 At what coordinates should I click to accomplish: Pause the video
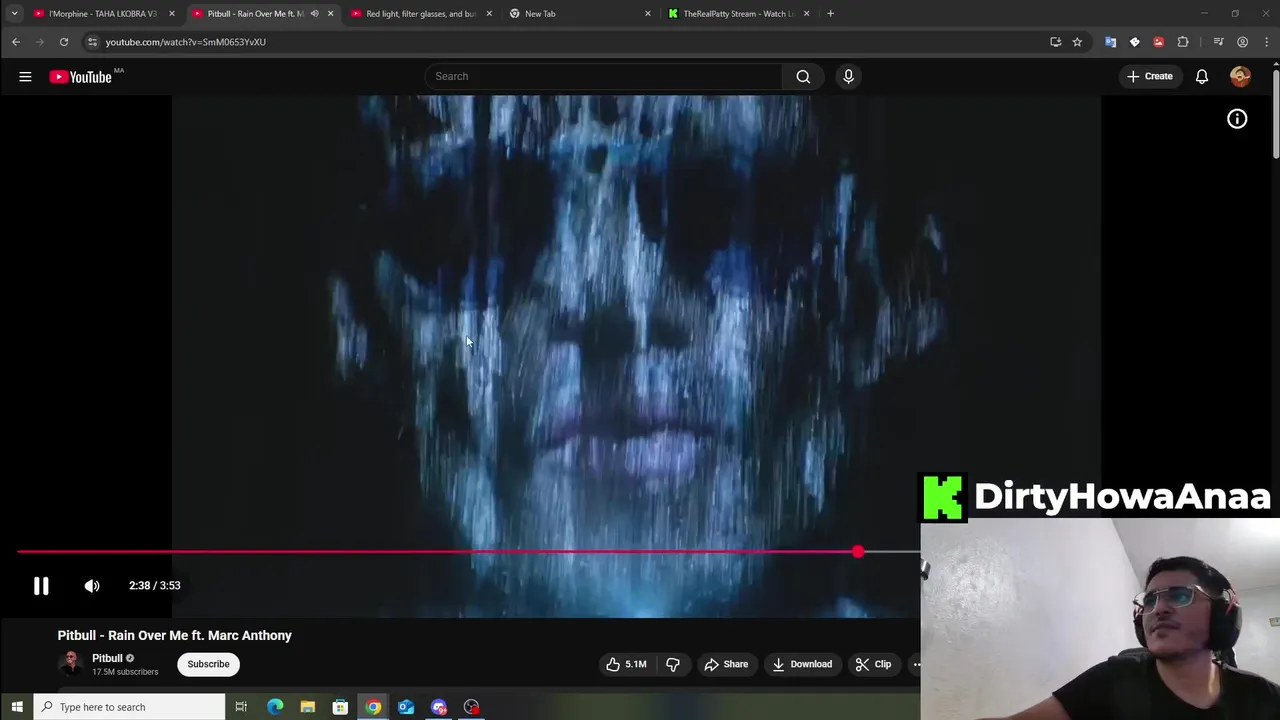tap(41, 586)
